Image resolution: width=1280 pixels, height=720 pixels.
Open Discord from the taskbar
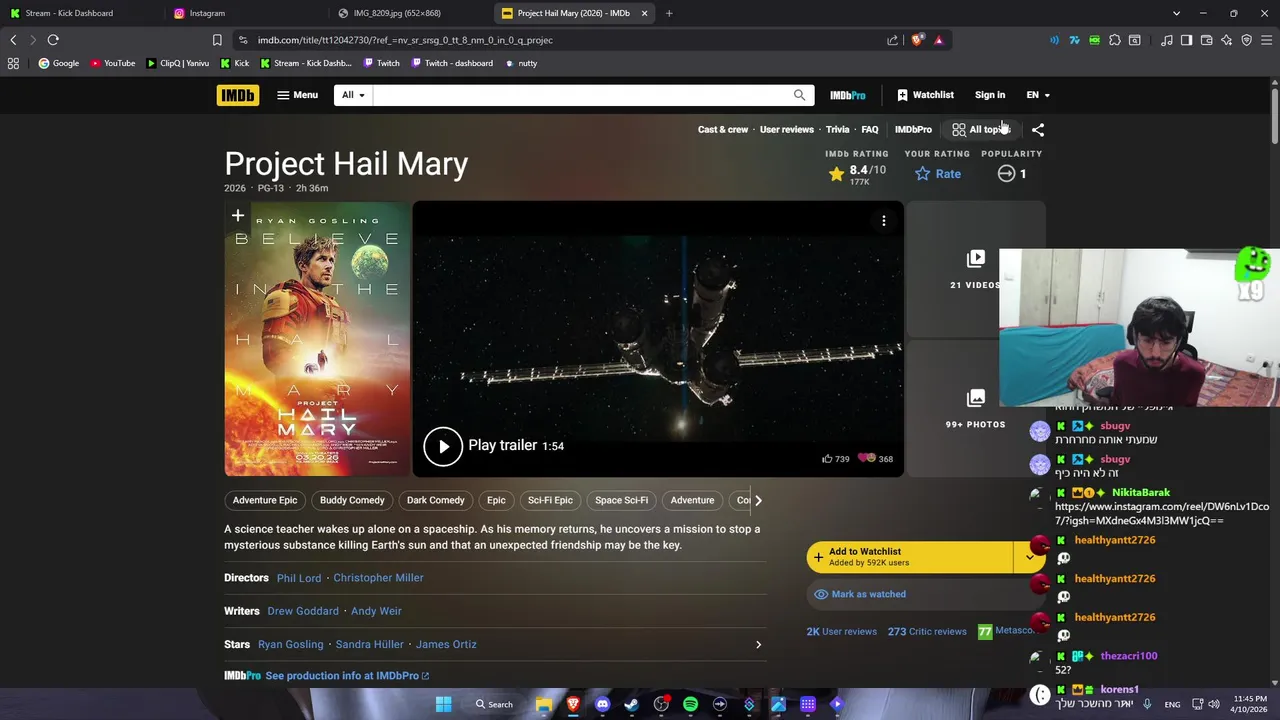coord(602,704)
